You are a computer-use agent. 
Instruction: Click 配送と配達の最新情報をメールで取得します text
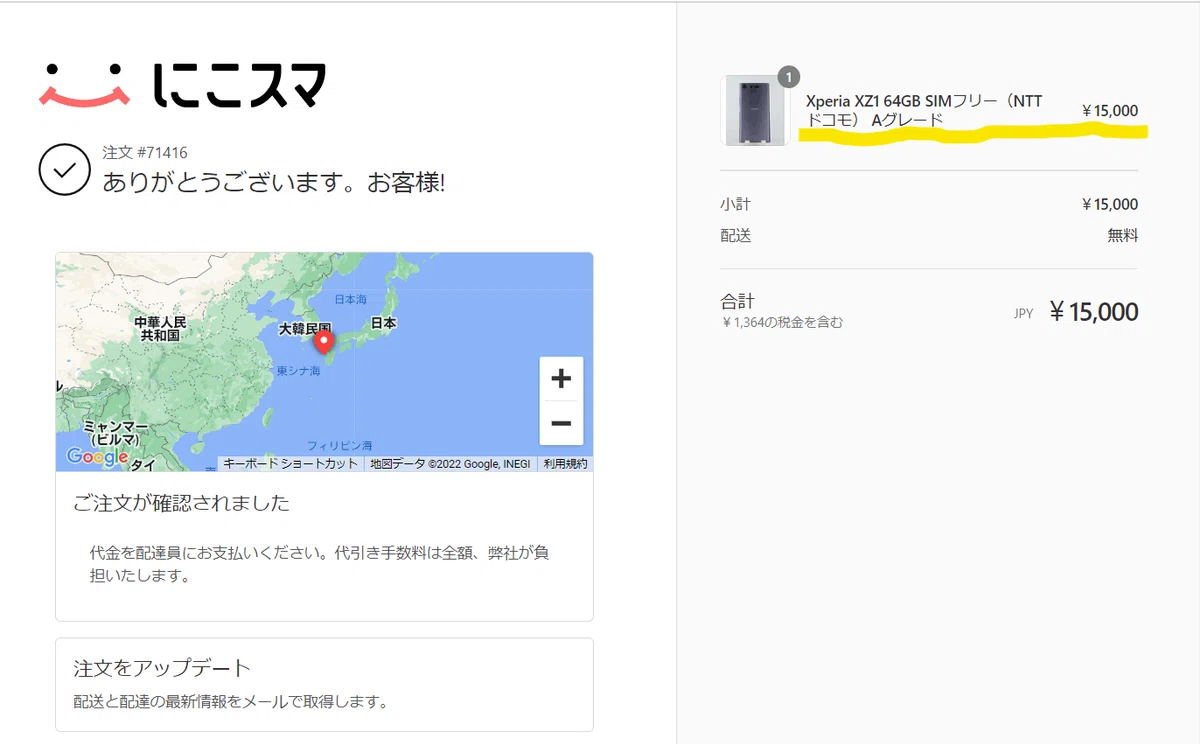point(230,701)
